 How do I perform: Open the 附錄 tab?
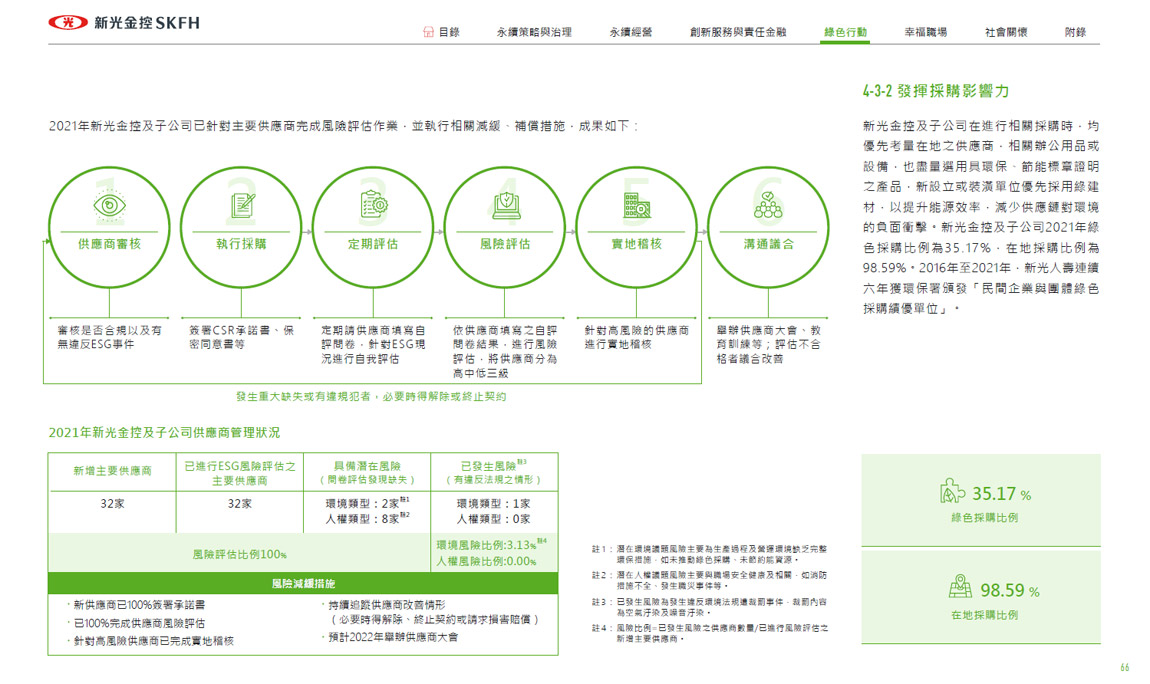coord(1075,32)
